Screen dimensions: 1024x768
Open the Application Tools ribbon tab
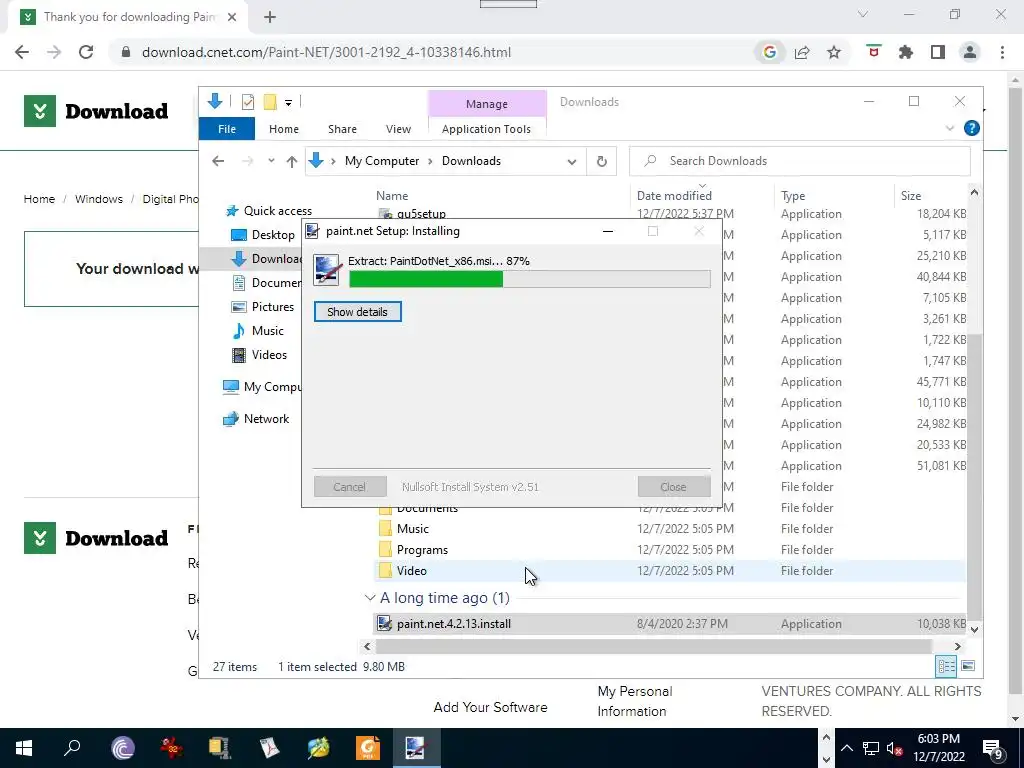point(486,129)
